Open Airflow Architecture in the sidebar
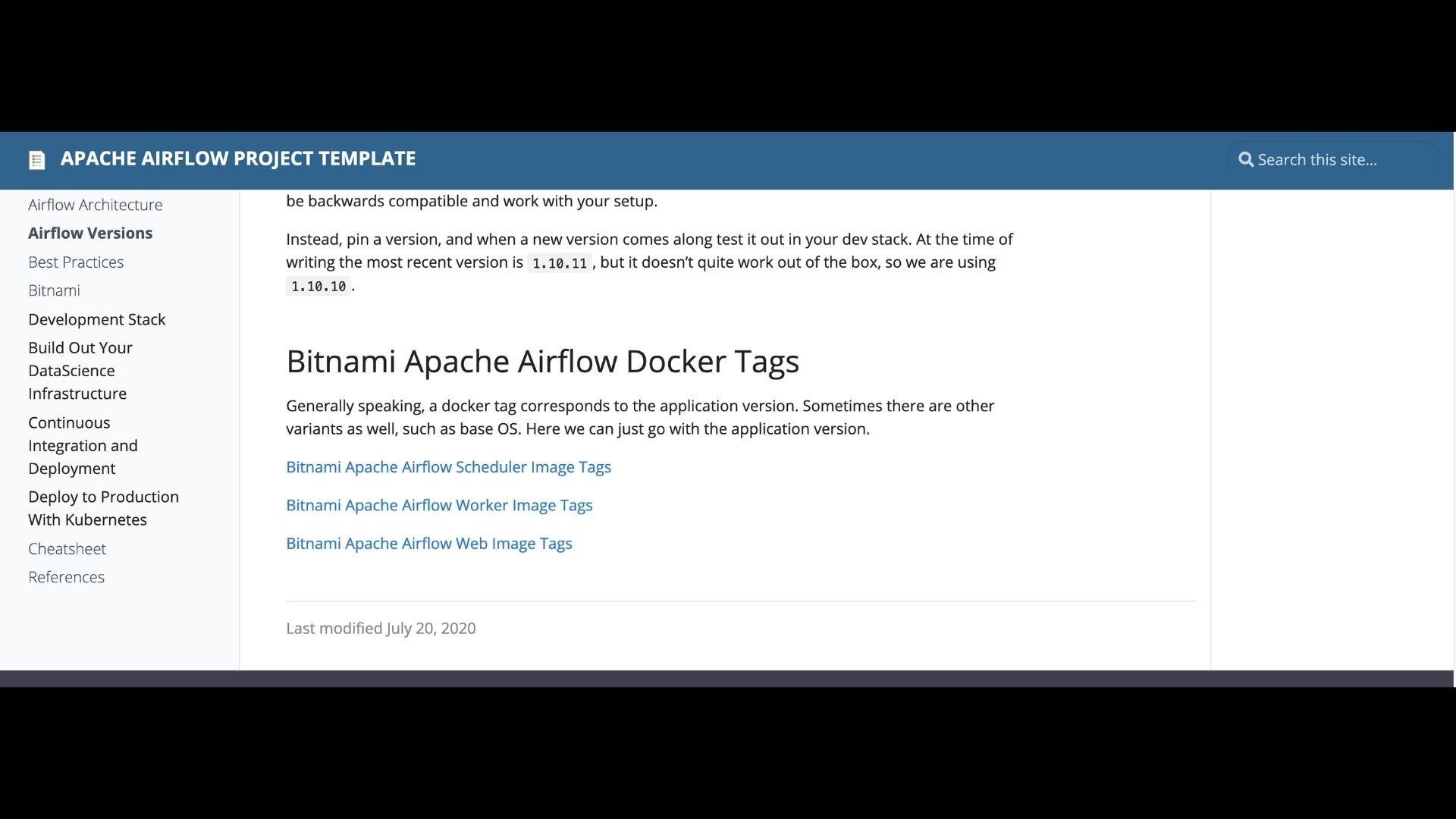The image size is (1456, 819). coord(95,205)
